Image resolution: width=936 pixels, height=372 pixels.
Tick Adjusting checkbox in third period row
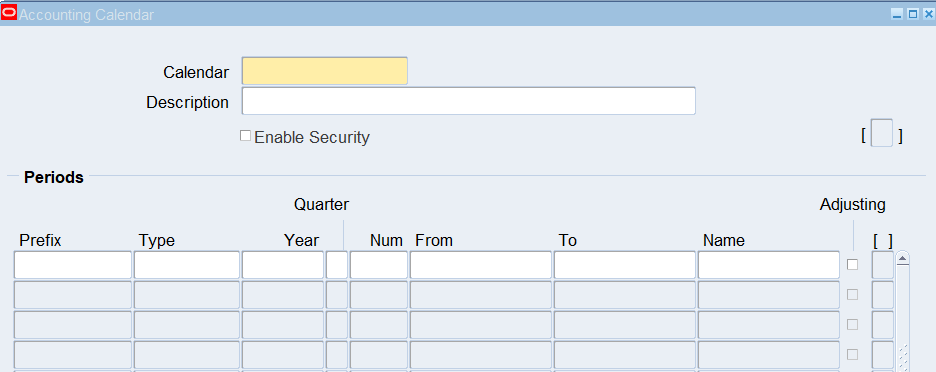click(852, 324)
